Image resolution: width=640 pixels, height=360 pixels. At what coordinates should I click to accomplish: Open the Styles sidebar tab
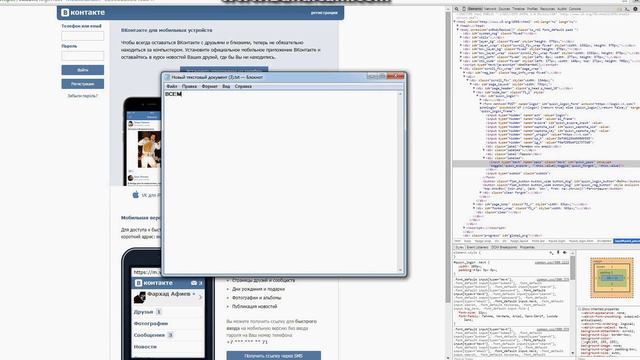click(x=459, y=247)
